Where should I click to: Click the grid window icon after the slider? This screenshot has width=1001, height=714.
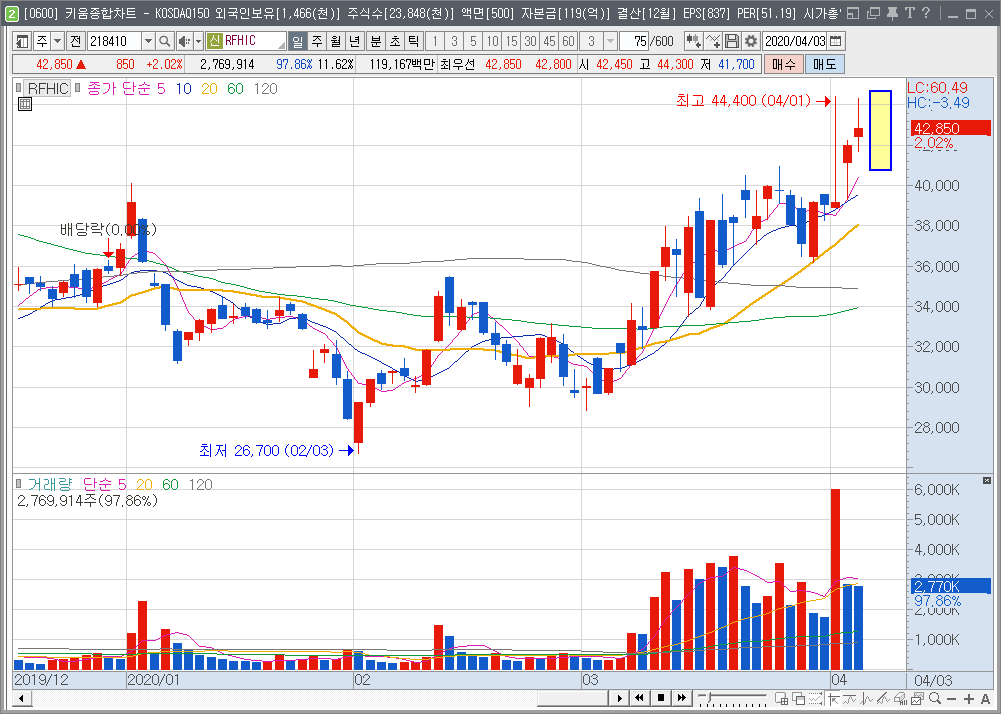(x=781, y=698)
